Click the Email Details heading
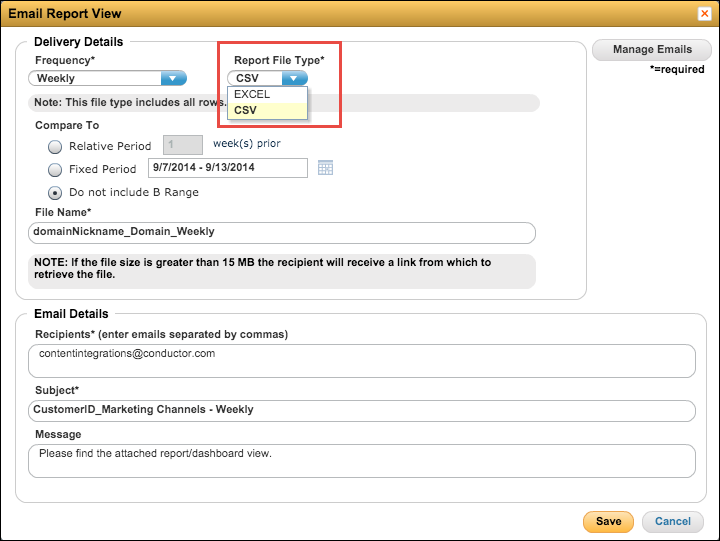The width and height of the screenshot is (720, 541). pos(71,314)
